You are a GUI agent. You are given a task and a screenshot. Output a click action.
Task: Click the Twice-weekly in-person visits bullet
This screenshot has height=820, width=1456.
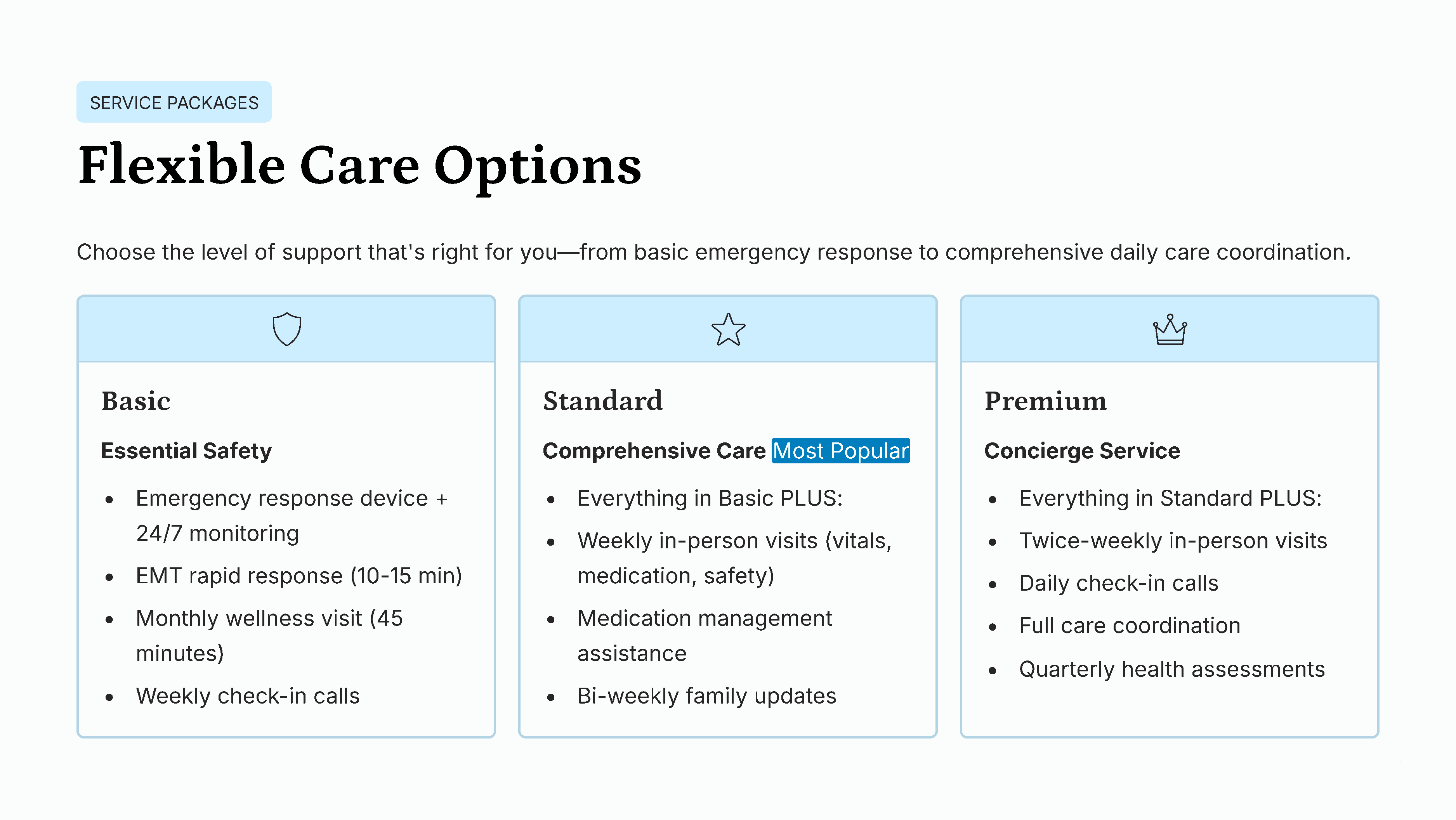click(1173, 541)
